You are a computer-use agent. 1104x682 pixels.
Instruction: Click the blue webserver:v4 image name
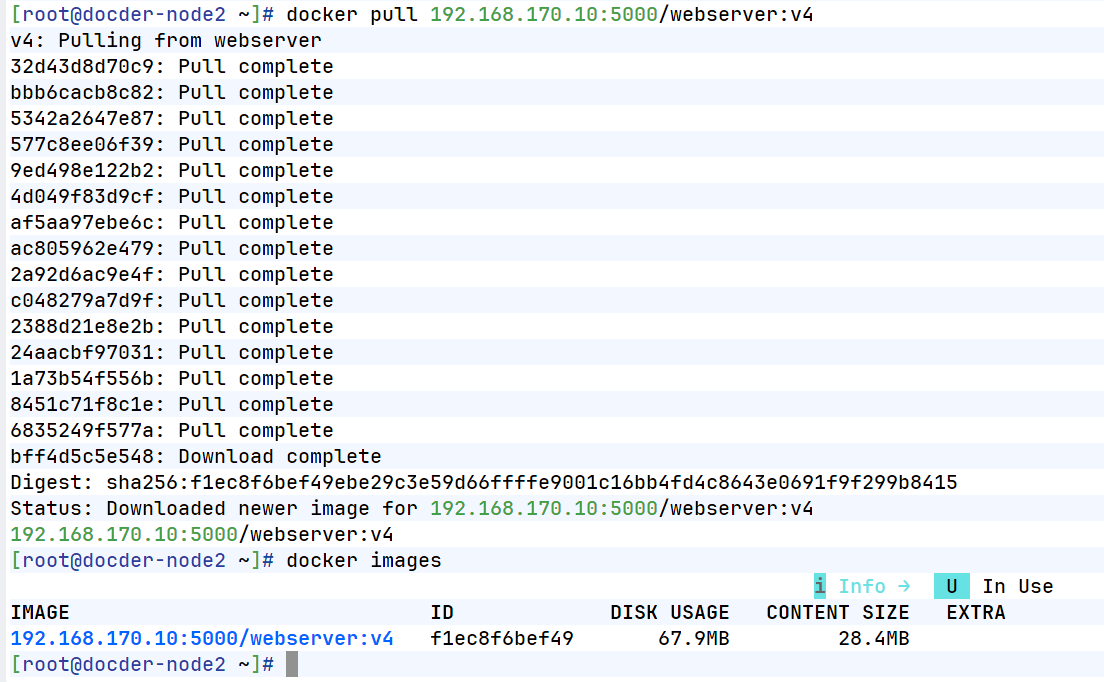(201, 638)
